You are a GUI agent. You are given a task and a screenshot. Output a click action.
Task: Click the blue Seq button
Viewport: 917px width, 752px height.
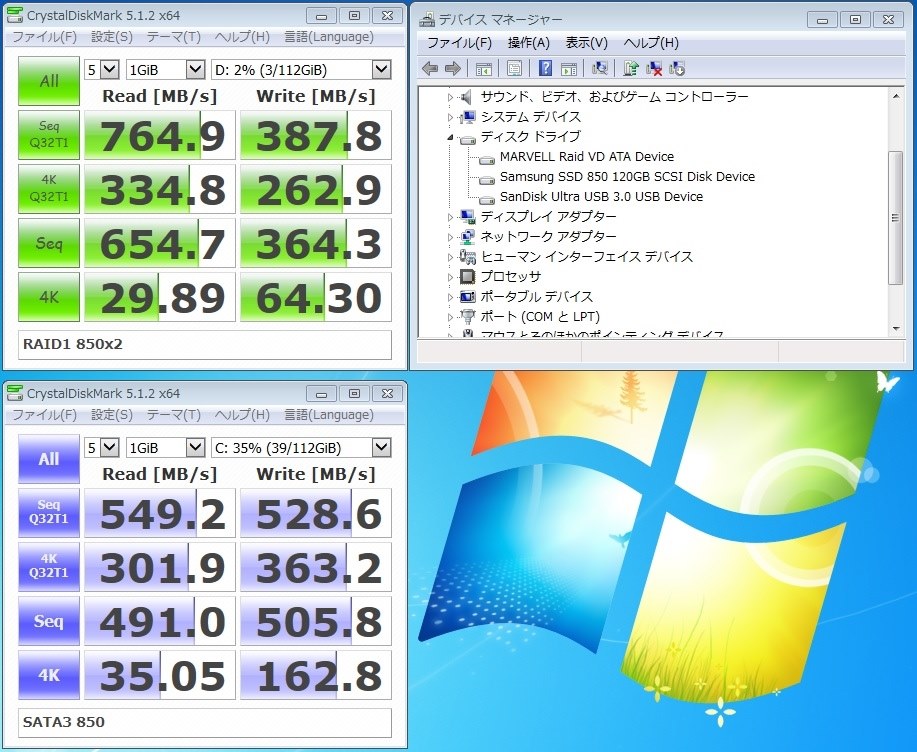click(x=49, y=620)
